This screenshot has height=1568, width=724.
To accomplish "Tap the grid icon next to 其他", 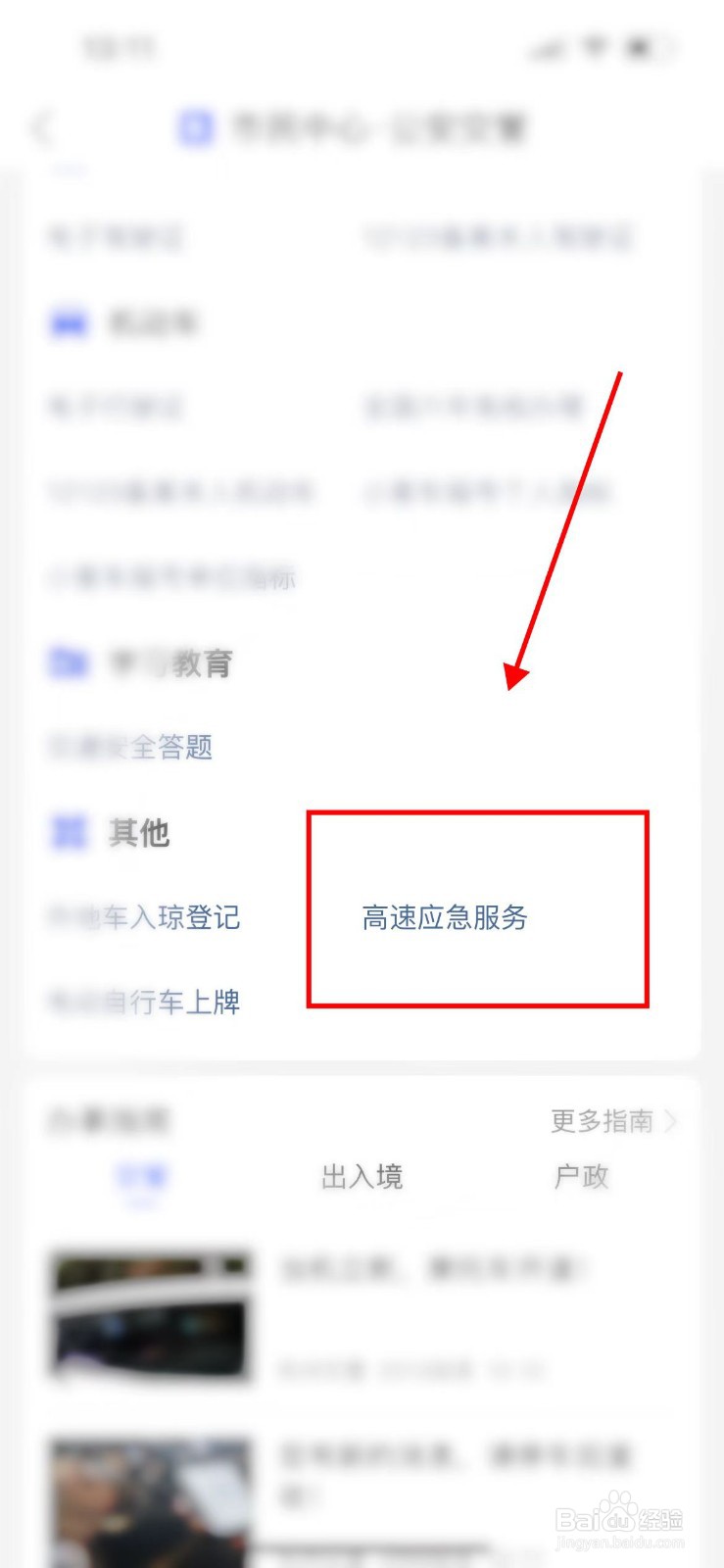I will pos(69,833).
